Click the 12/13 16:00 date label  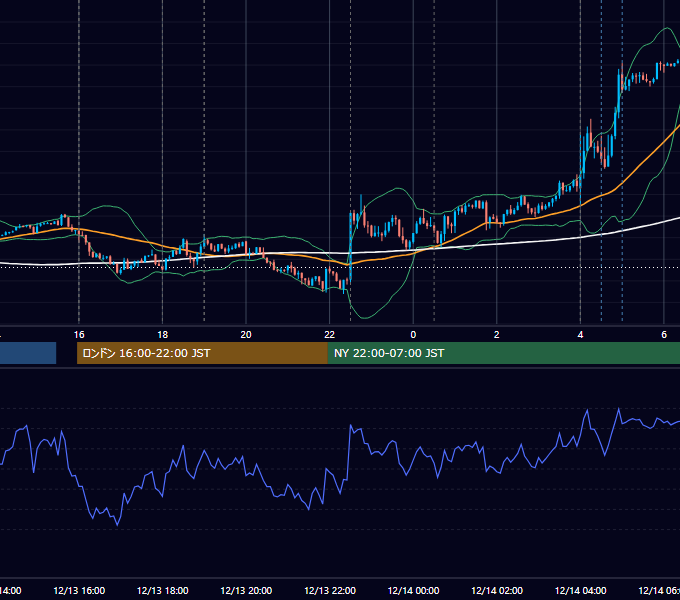click(79, 590)
